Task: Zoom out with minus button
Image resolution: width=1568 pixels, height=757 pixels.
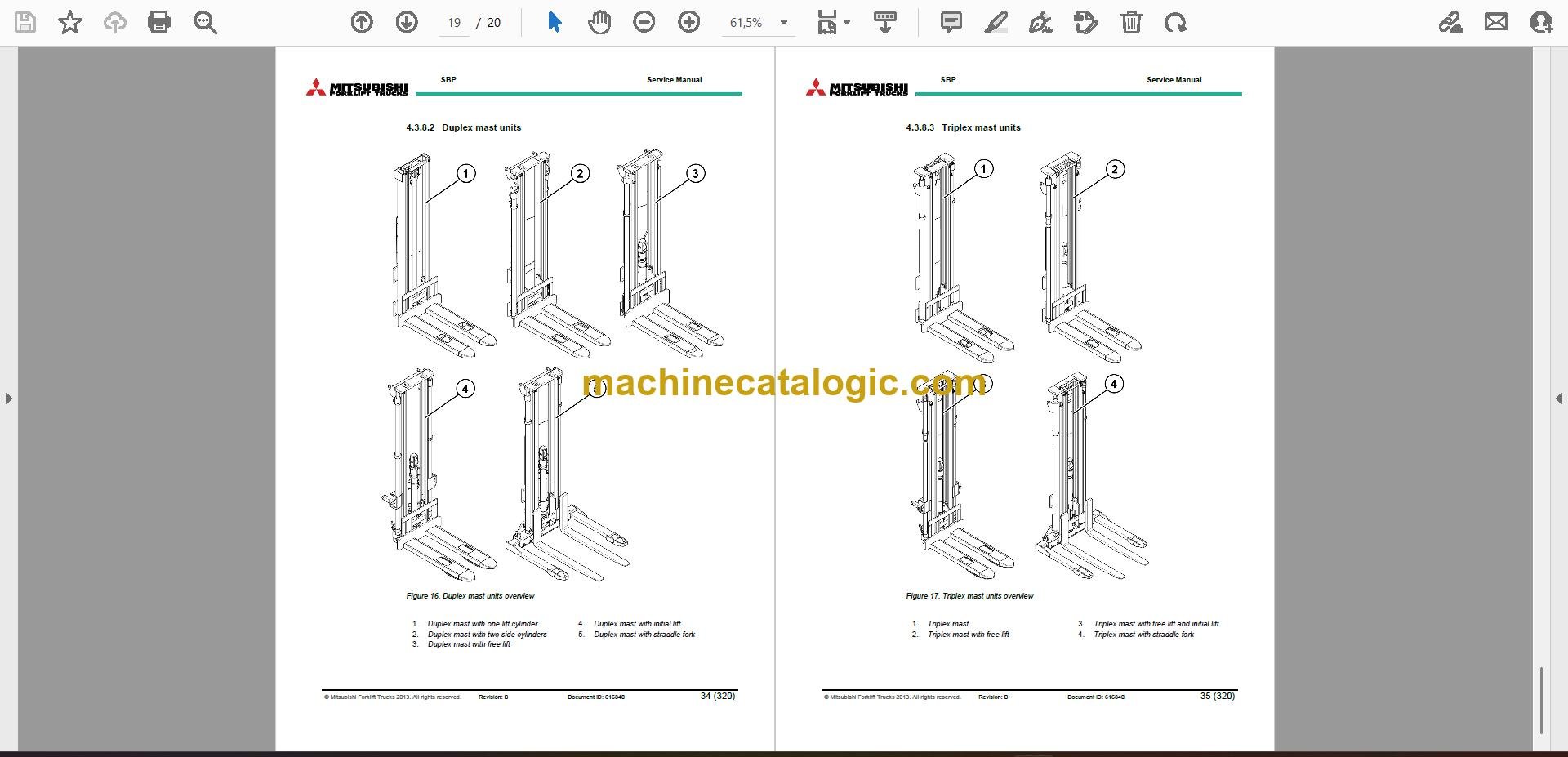Action: (644, 22)
